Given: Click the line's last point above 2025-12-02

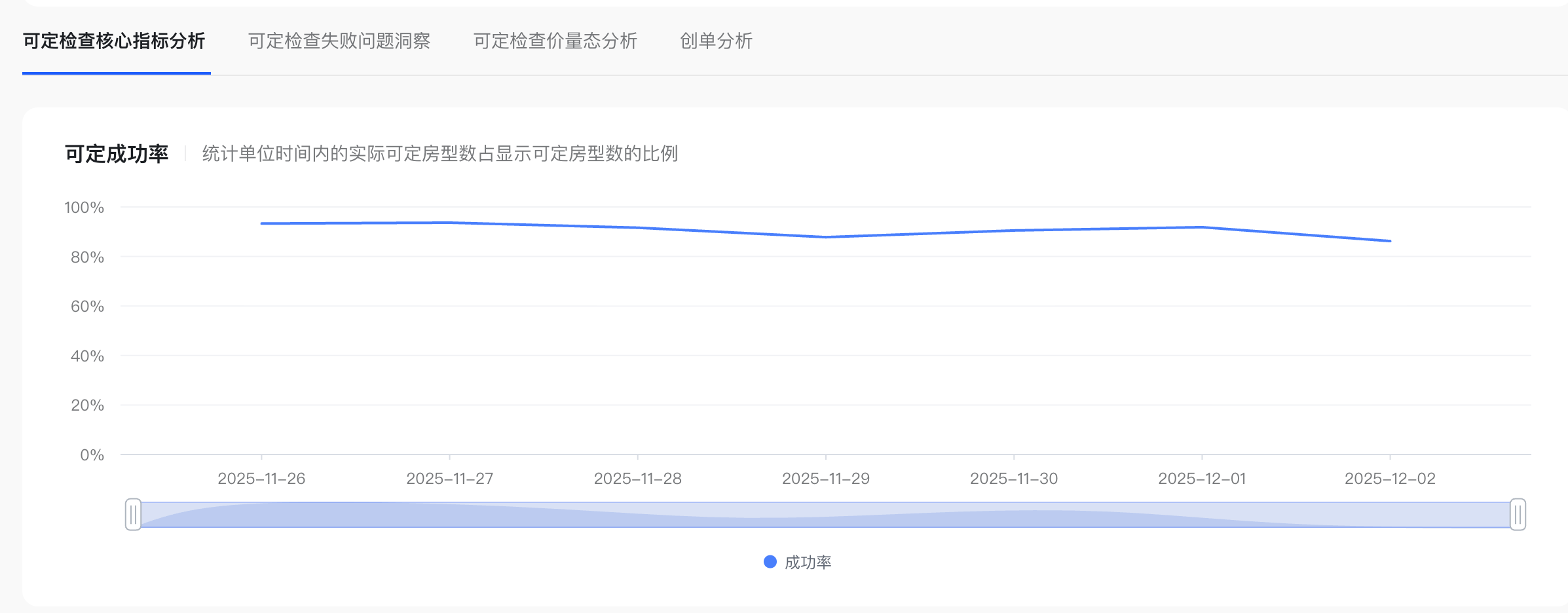Looking at the screenshot, I should coord(1390,241).
